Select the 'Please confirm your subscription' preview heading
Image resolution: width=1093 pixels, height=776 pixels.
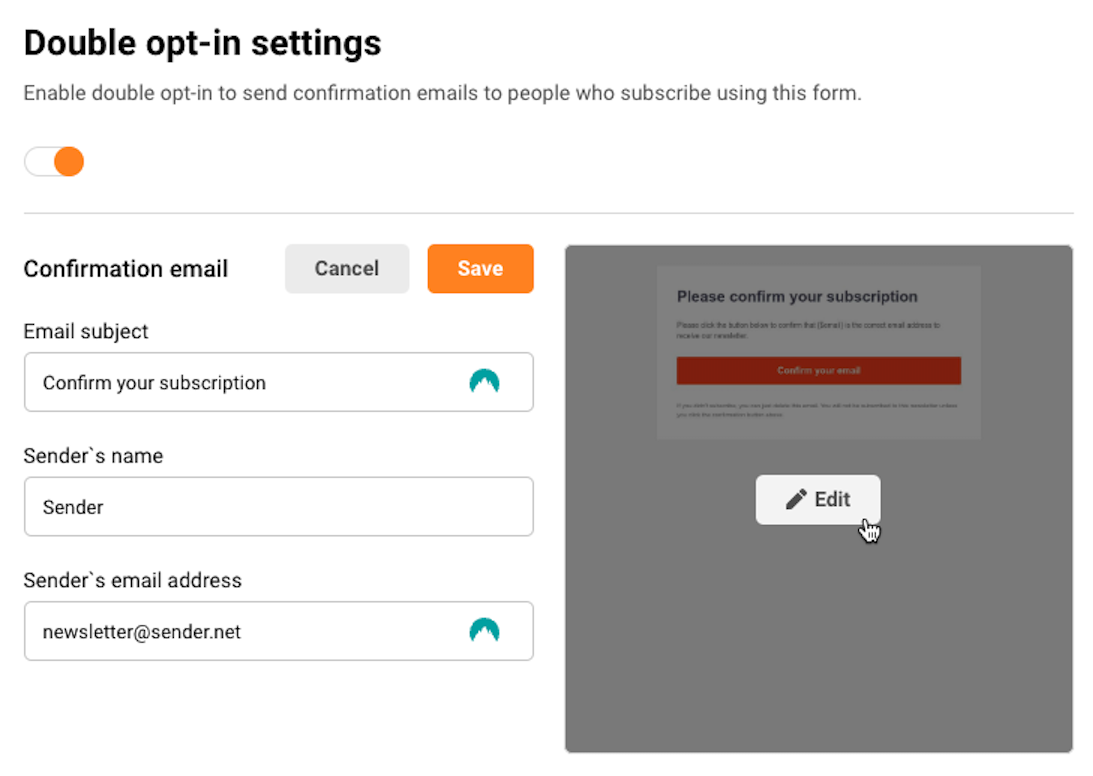[x=797, y=297]
